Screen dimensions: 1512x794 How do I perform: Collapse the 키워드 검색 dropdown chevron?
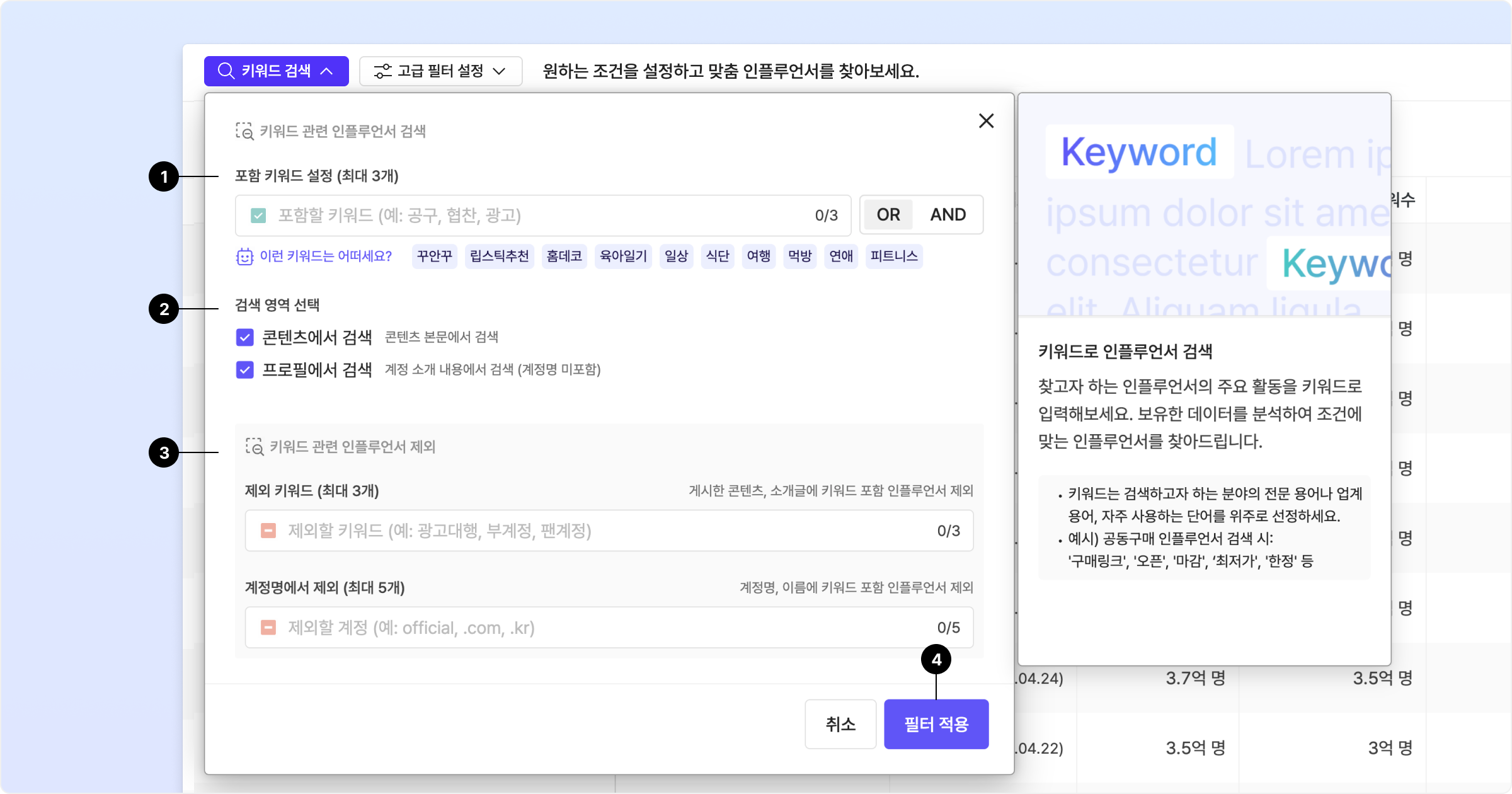click(326, 71)
